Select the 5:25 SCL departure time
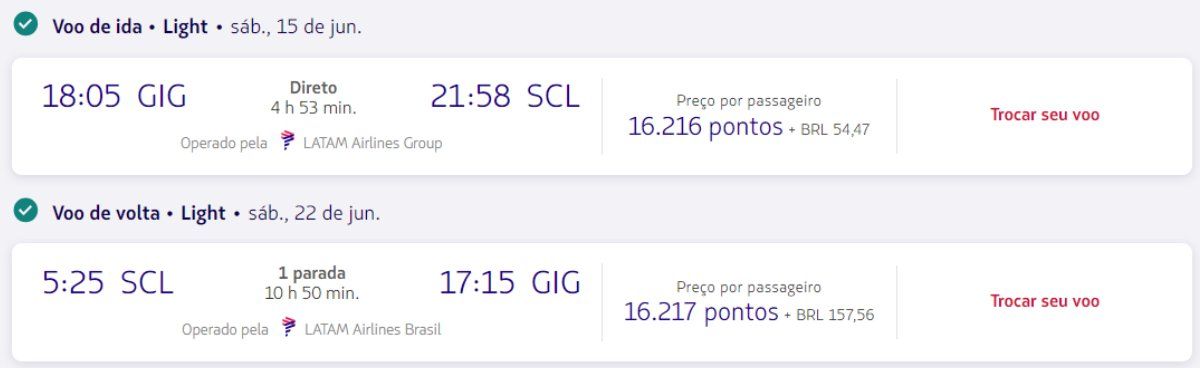Image resolution: width=1200 pixels, height=368 pixels. point(108,283)
